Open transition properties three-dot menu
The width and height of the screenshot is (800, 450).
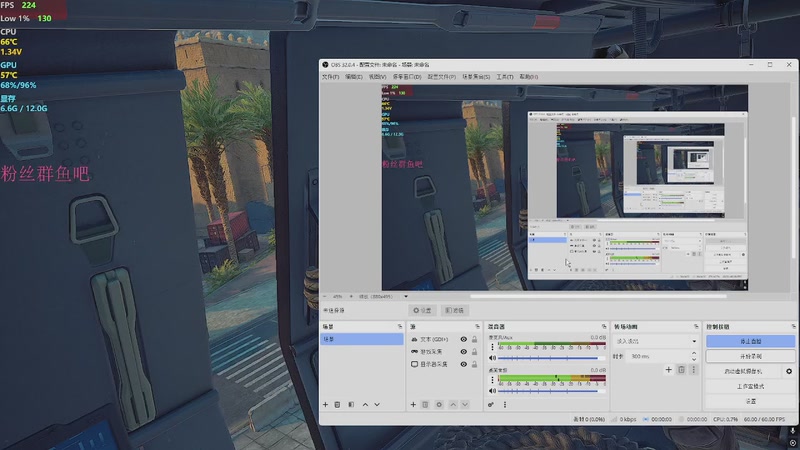693,369
